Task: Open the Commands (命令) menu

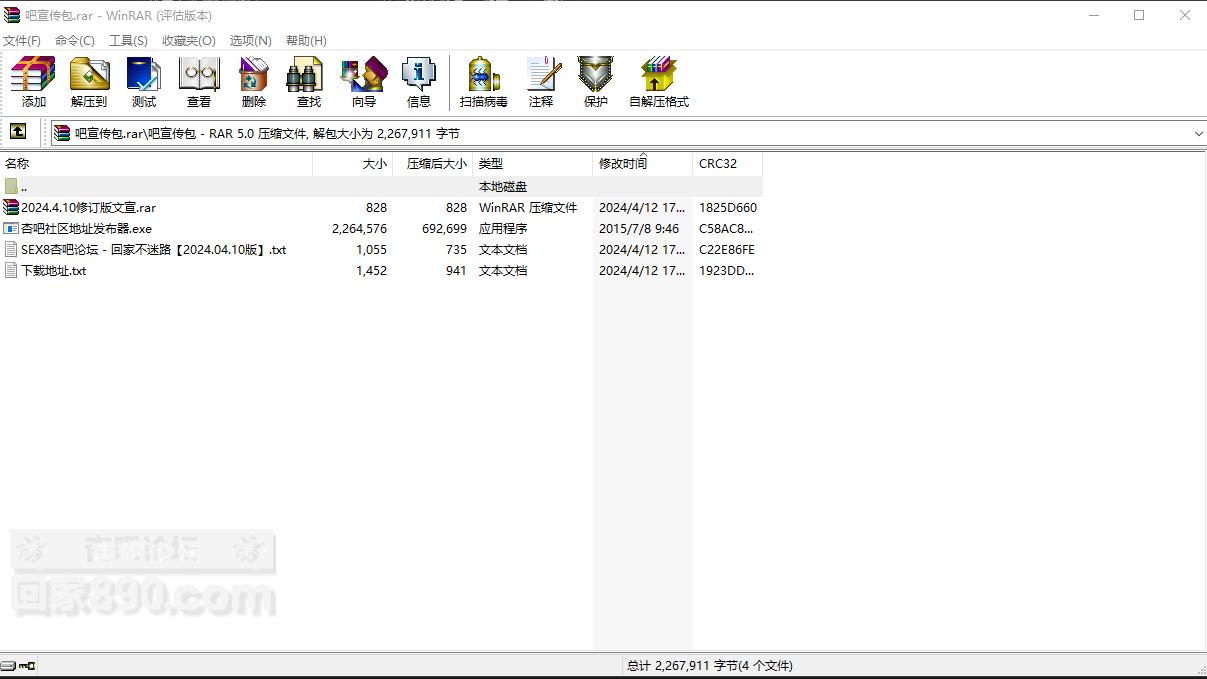Action: pyautogui.click(x=75, y=40)
